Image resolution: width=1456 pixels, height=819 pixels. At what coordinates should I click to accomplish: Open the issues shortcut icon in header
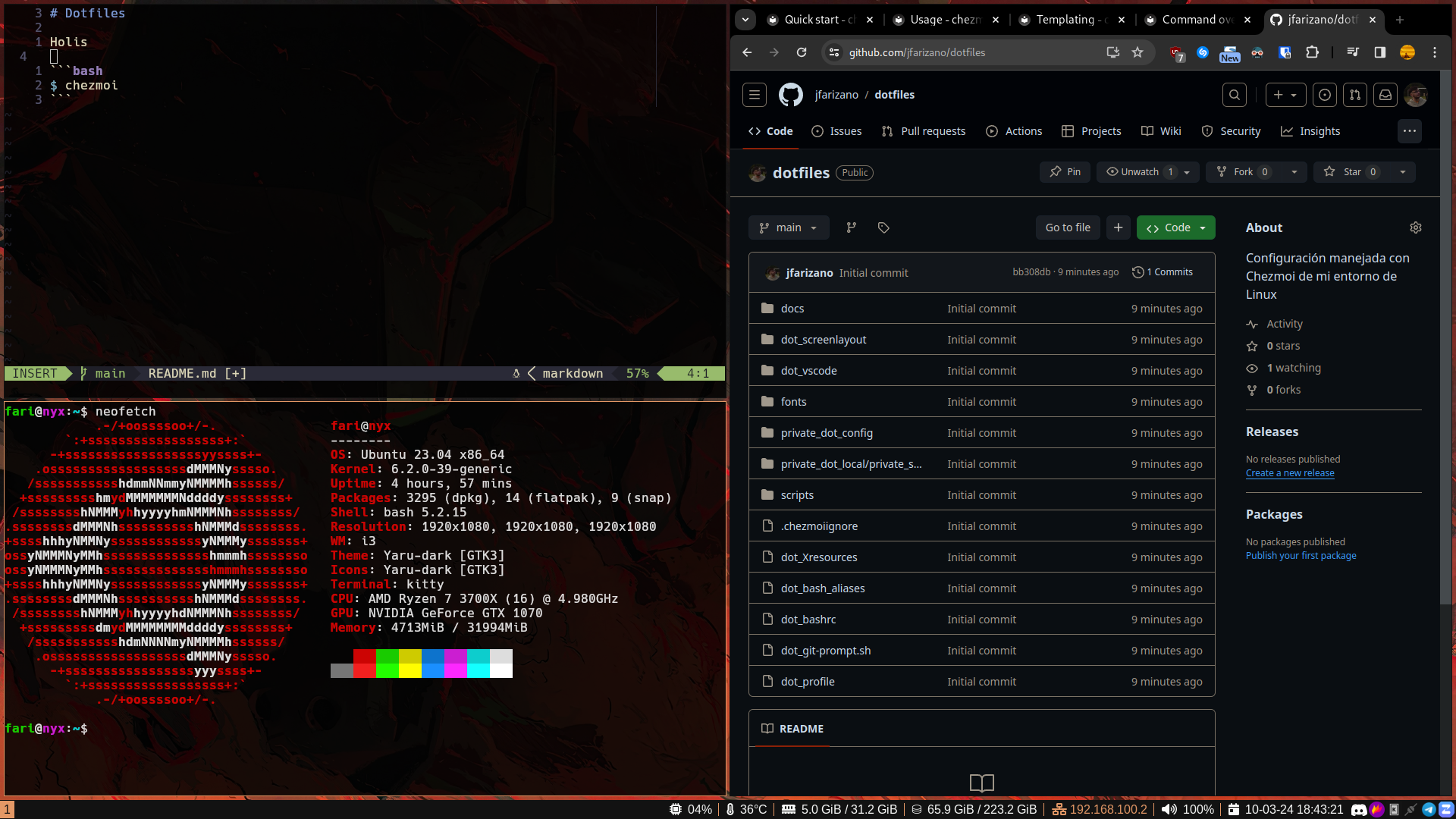pos(1325,95)
